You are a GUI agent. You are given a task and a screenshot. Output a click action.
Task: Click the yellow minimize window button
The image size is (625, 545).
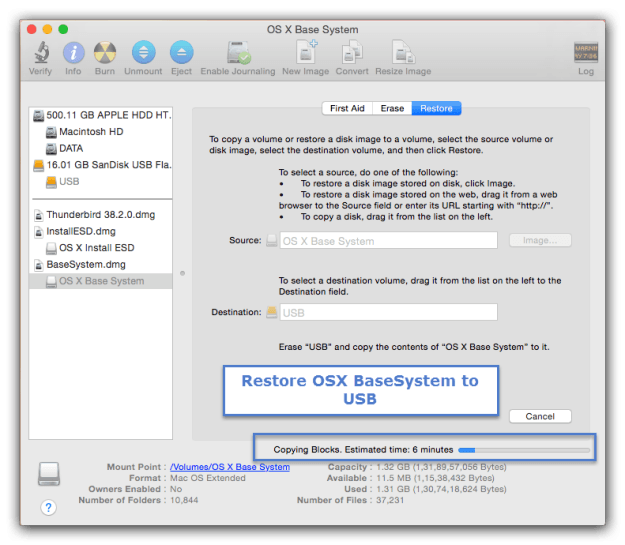click(47, 29)
